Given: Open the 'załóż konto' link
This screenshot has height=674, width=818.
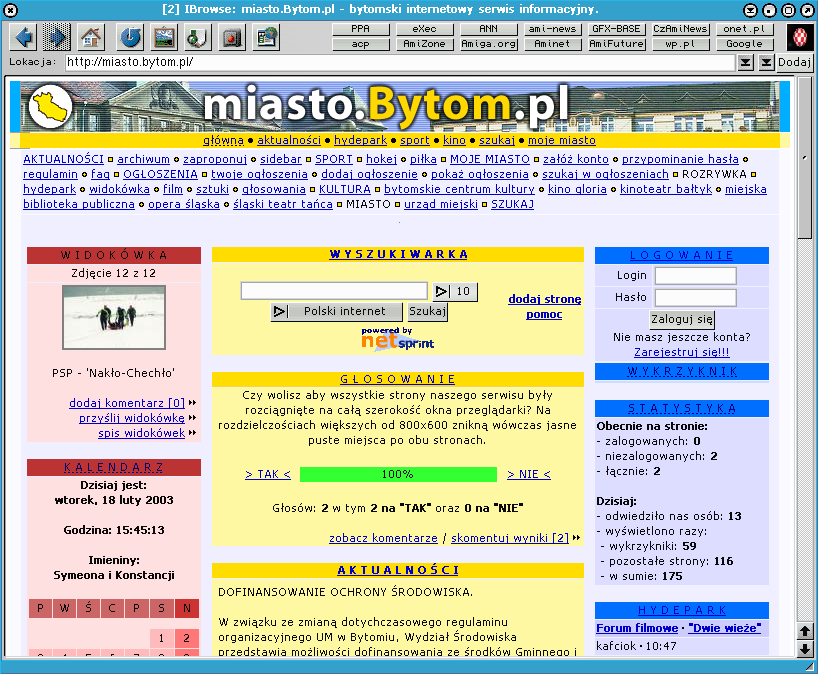Looking at the screenshot, I should [576, 159].
